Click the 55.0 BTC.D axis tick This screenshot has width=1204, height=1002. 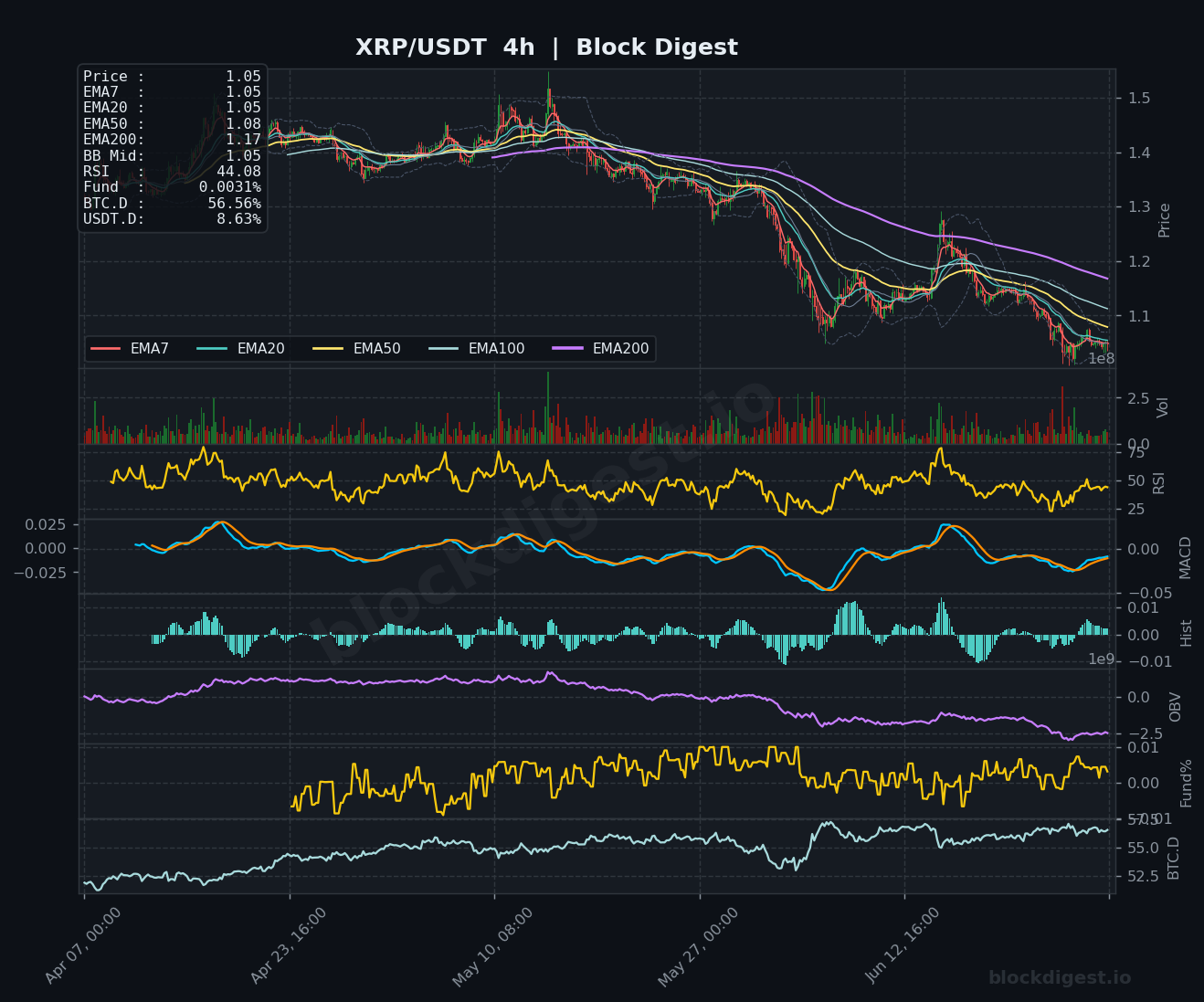pyautogui.click(x=1143, y=849)
